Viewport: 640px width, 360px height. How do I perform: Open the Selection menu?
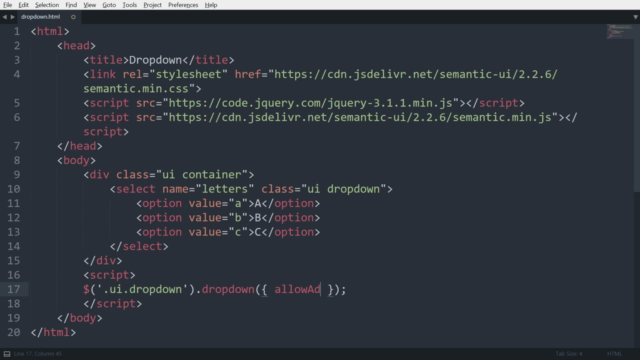coord(47,5)
